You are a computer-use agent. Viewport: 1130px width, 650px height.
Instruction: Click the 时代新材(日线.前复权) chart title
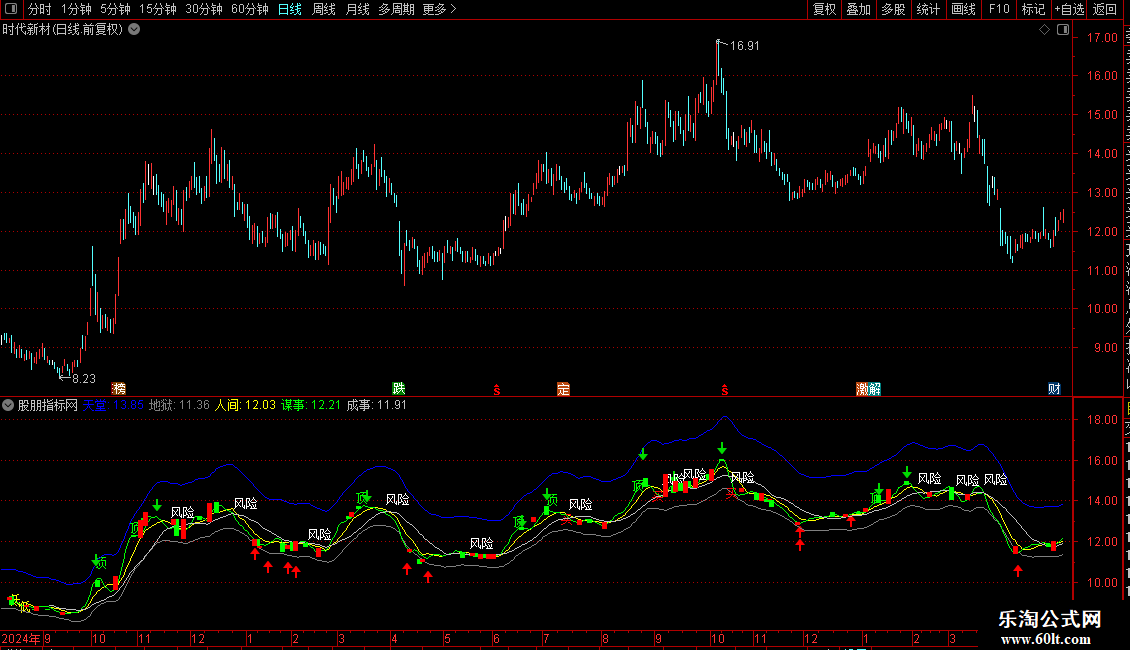click(x=63, y=30)
